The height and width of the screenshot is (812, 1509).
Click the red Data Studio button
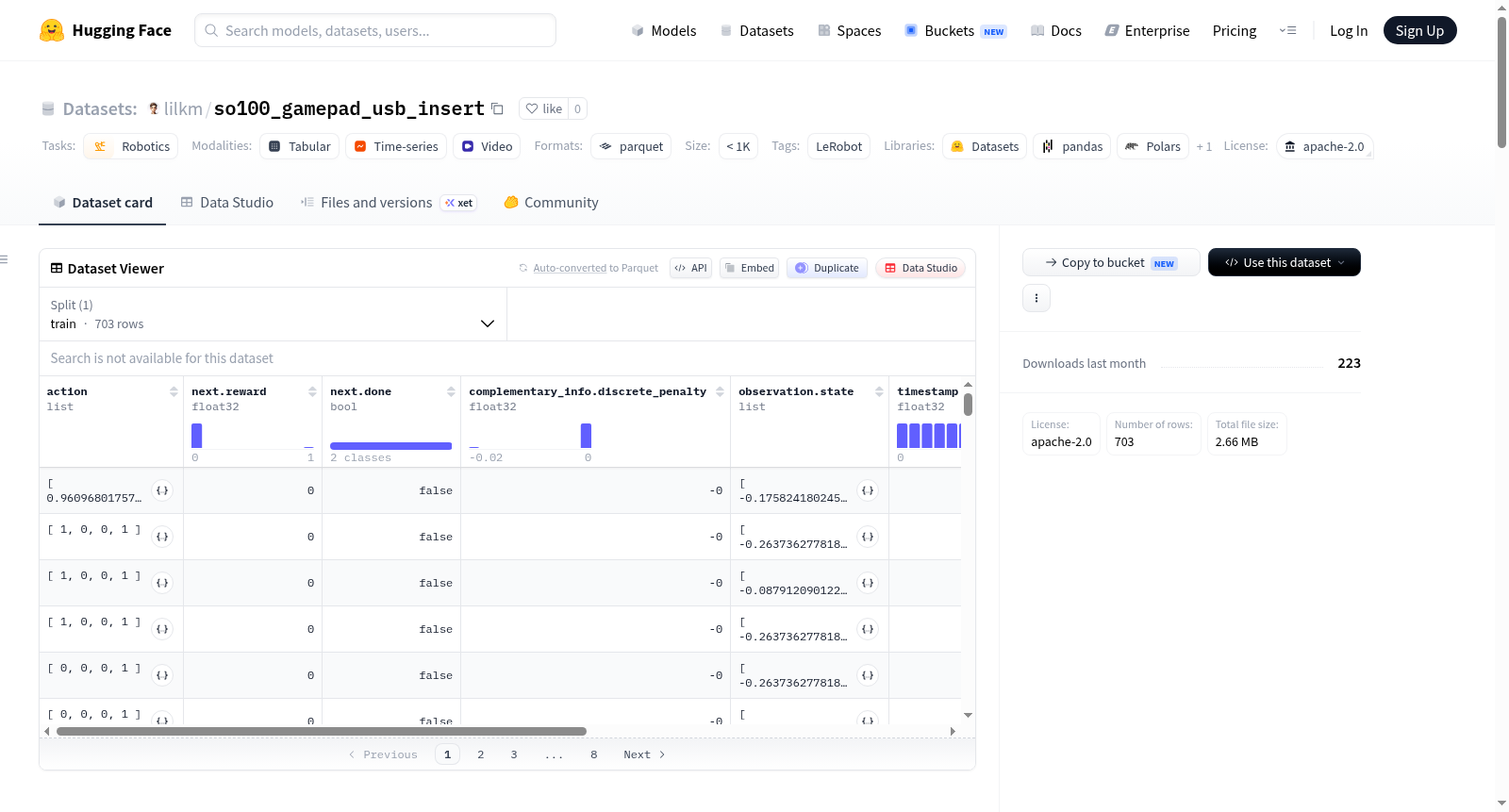pos(920,268)
